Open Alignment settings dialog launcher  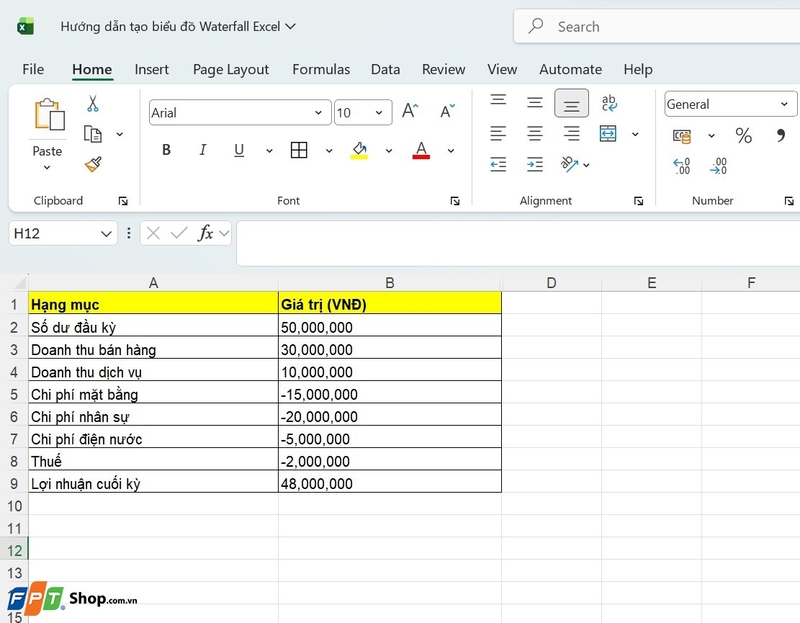[x=638, y=201]
